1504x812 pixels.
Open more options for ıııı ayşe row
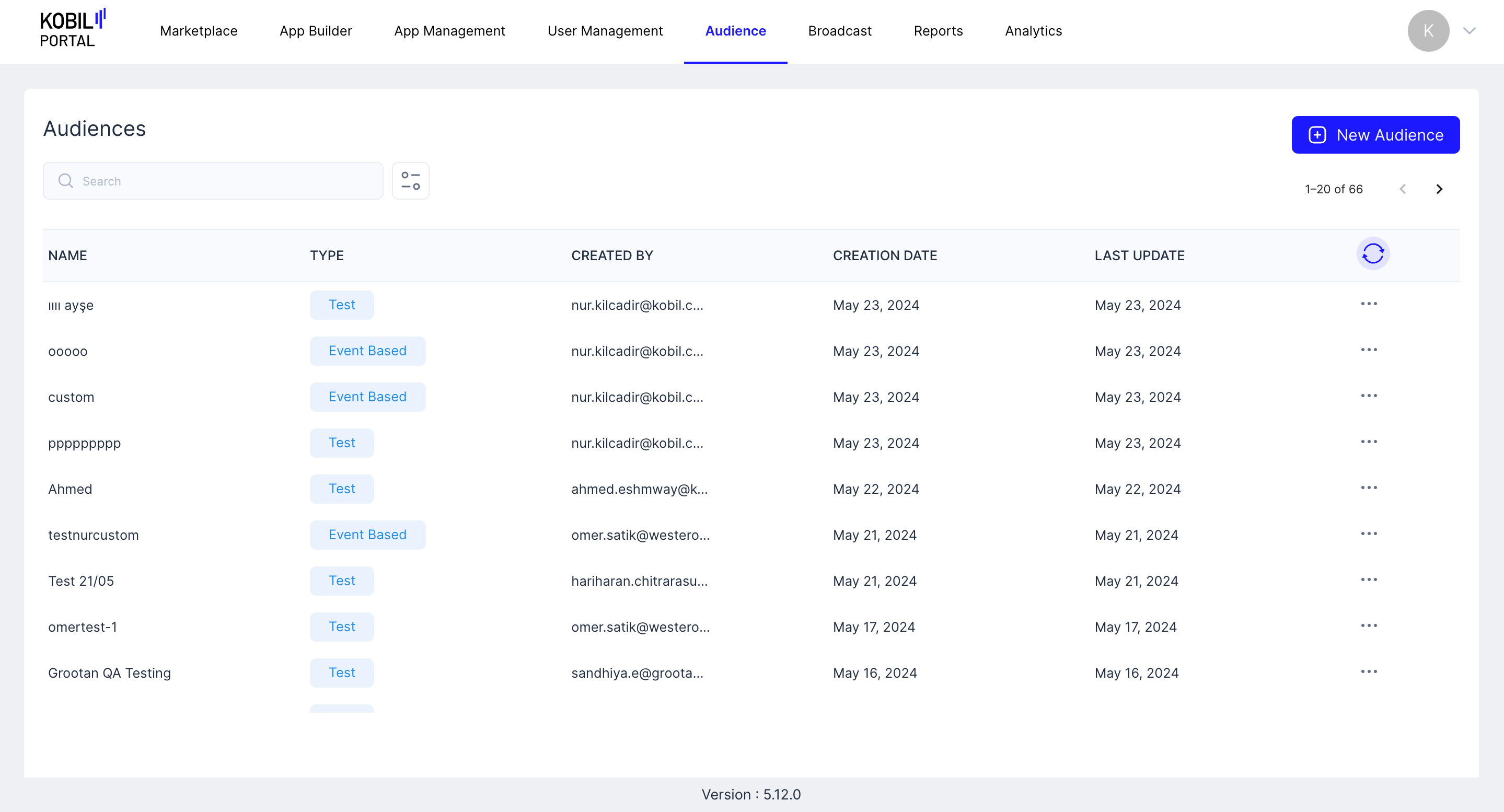point(1369,304)
